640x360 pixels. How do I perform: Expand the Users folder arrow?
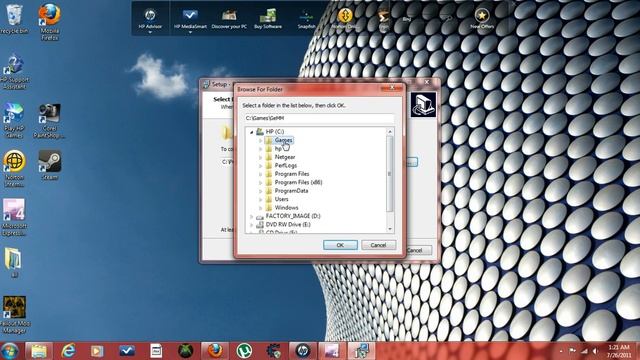coord(260,199)
